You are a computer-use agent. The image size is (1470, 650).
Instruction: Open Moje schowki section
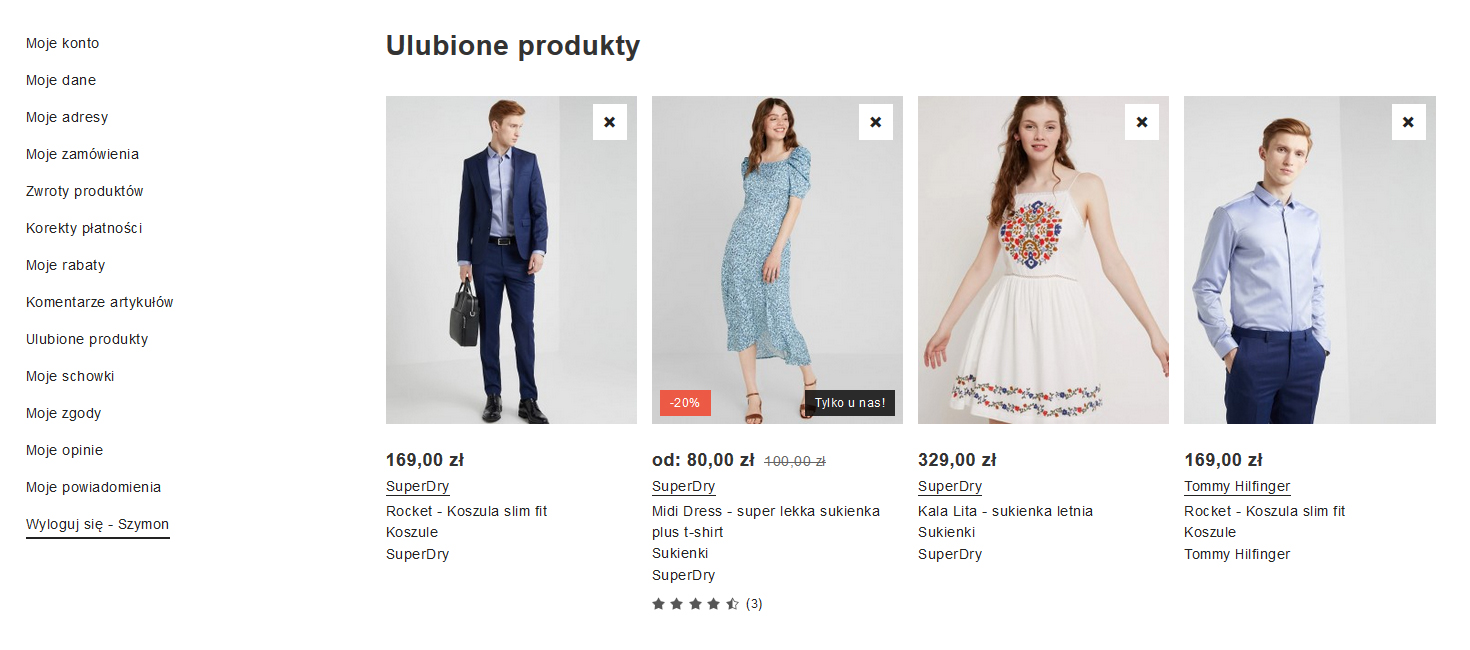(70, 376)
